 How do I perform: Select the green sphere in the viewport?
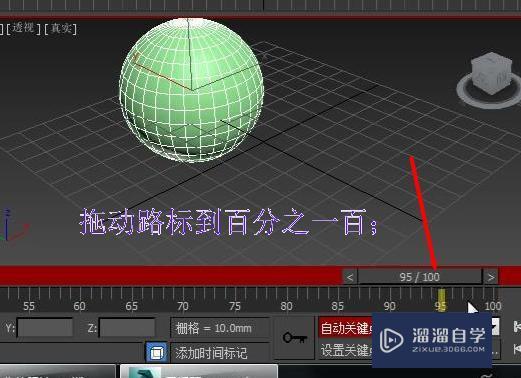(192, 90)
